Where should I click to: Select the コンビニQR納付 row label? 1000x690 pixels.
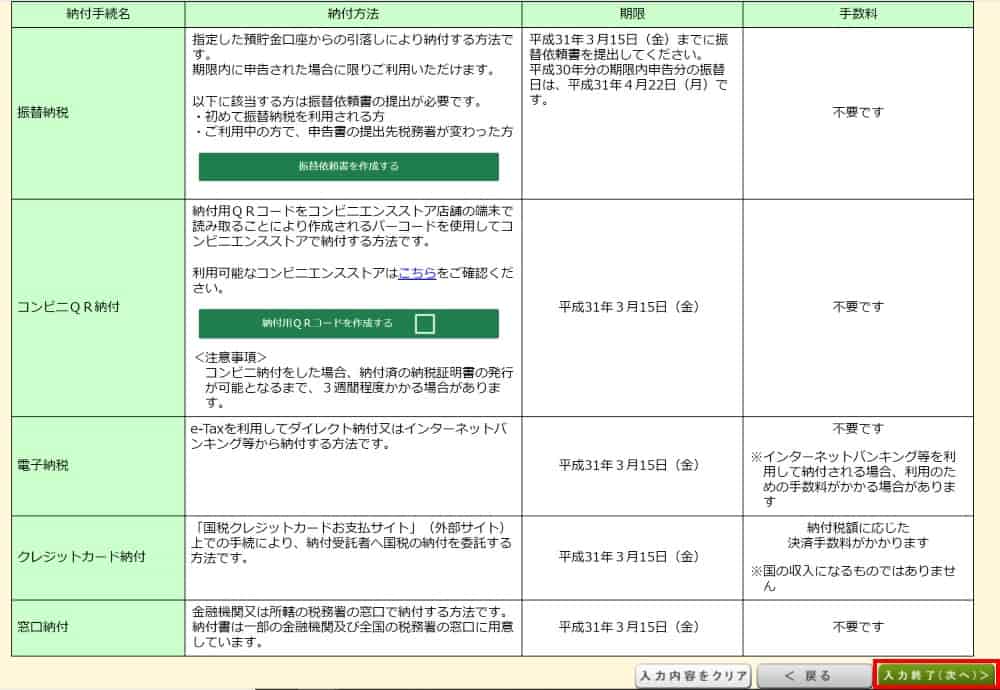69,307
